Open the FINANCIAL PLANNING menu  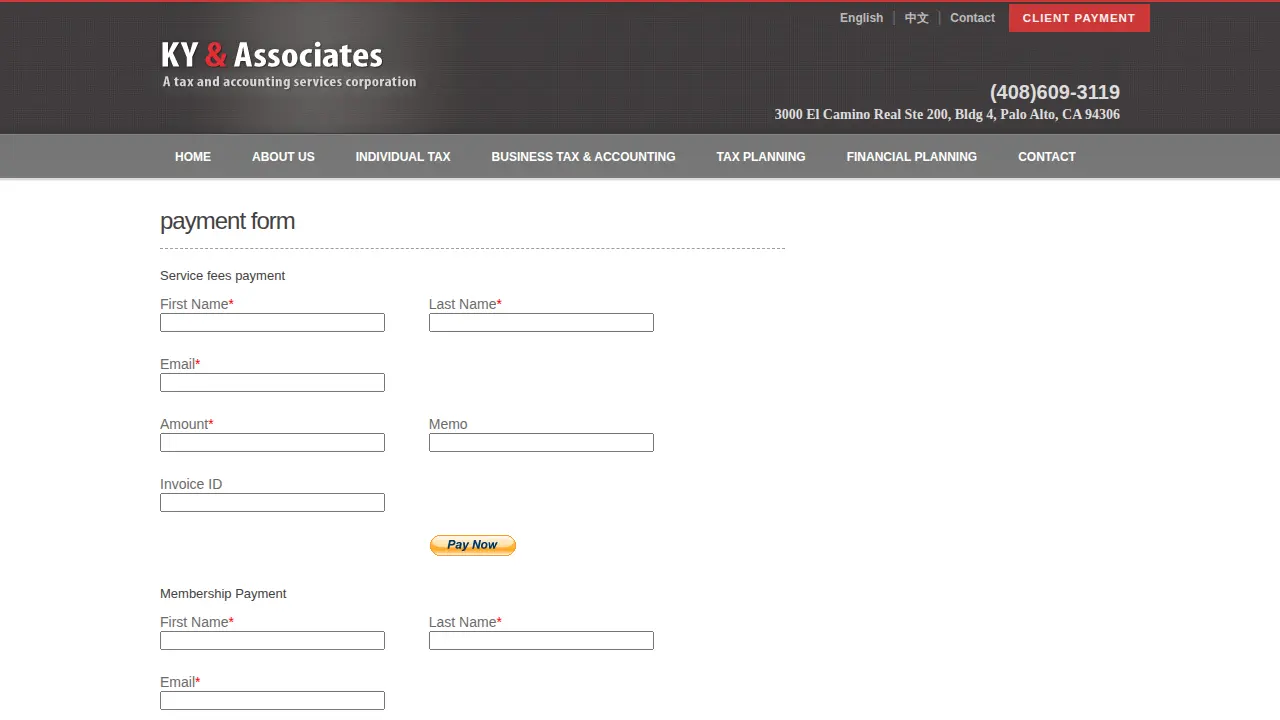912,157
